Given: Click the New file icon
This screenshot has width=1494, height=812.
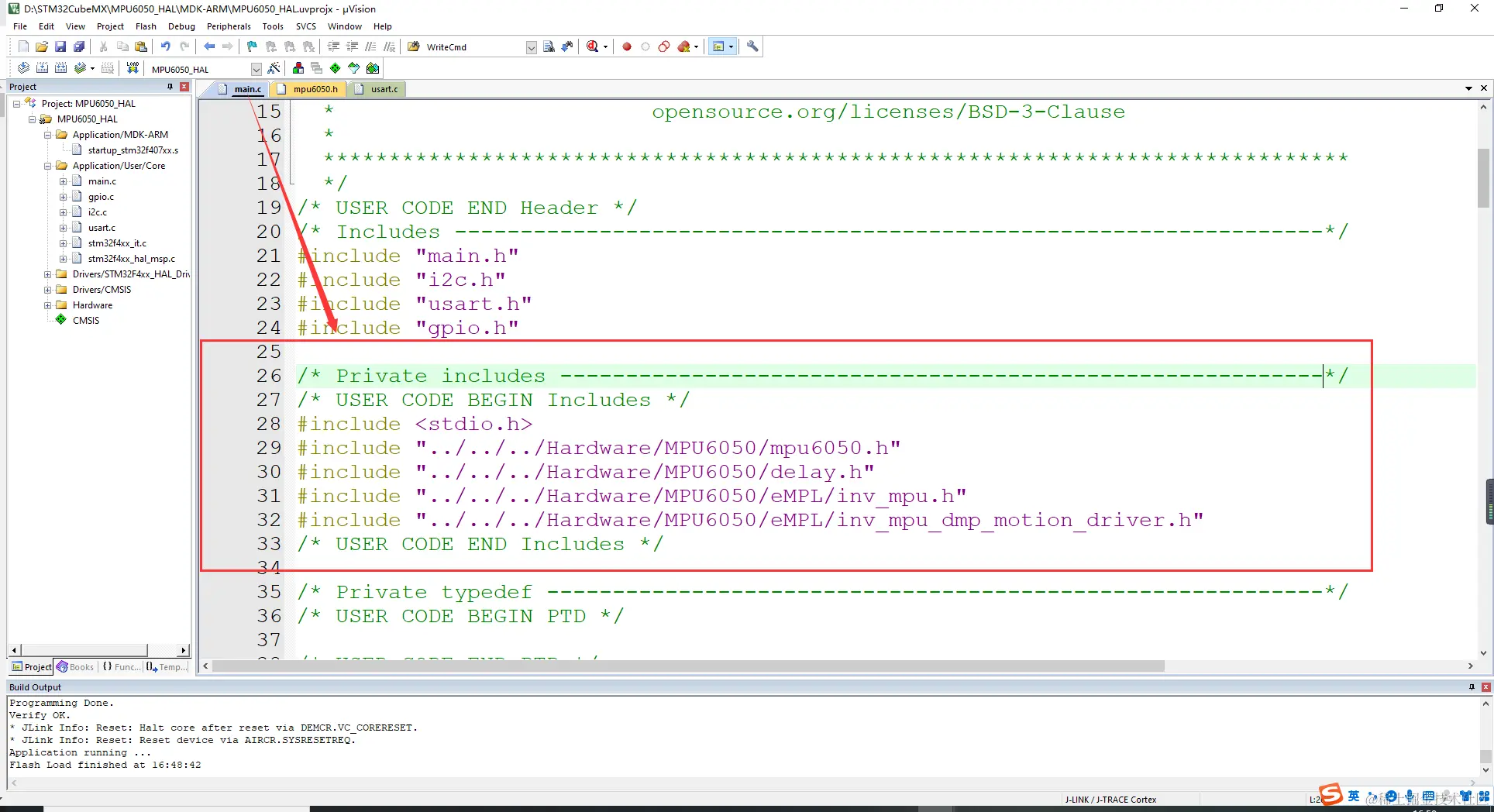Looking at the screenshot, I should point(23,46).
